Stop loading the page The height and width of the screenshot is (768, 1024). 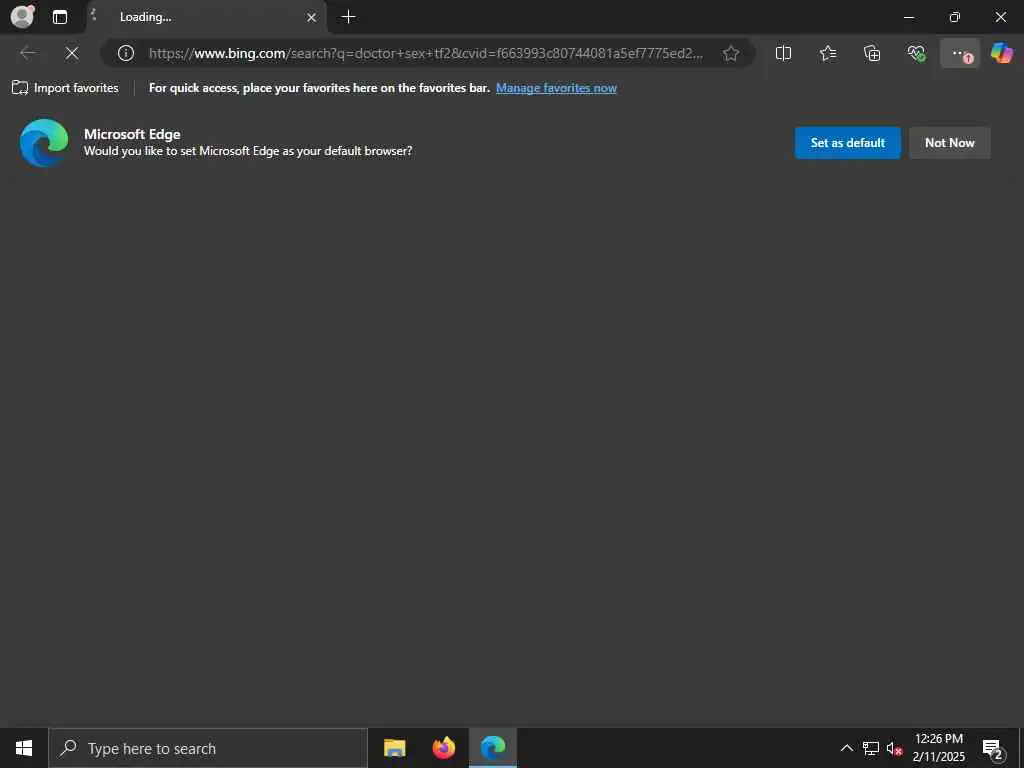point(72,53)
